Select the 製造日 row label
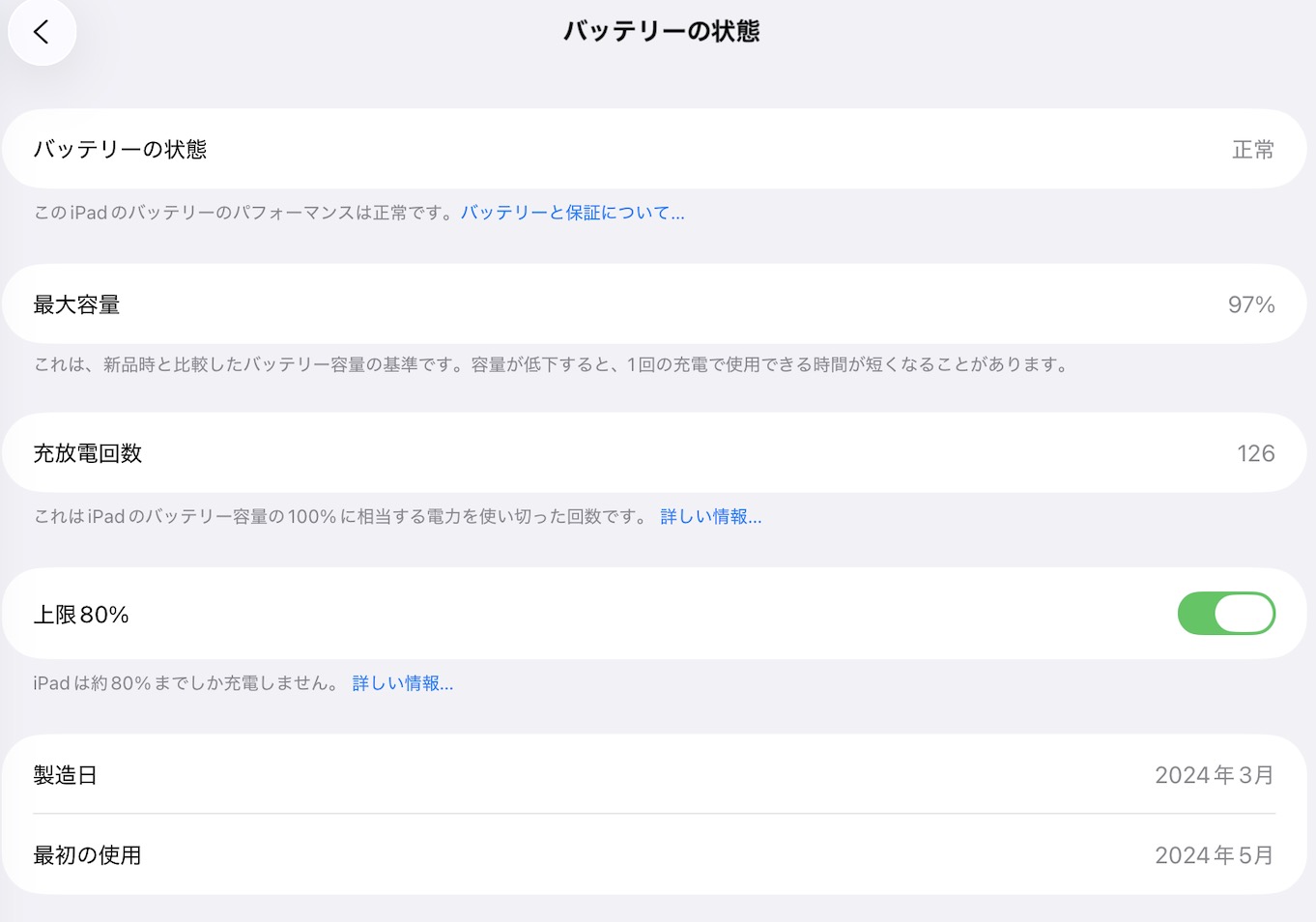This screenshot has width=1316, height=922. (x=65, y=775)
